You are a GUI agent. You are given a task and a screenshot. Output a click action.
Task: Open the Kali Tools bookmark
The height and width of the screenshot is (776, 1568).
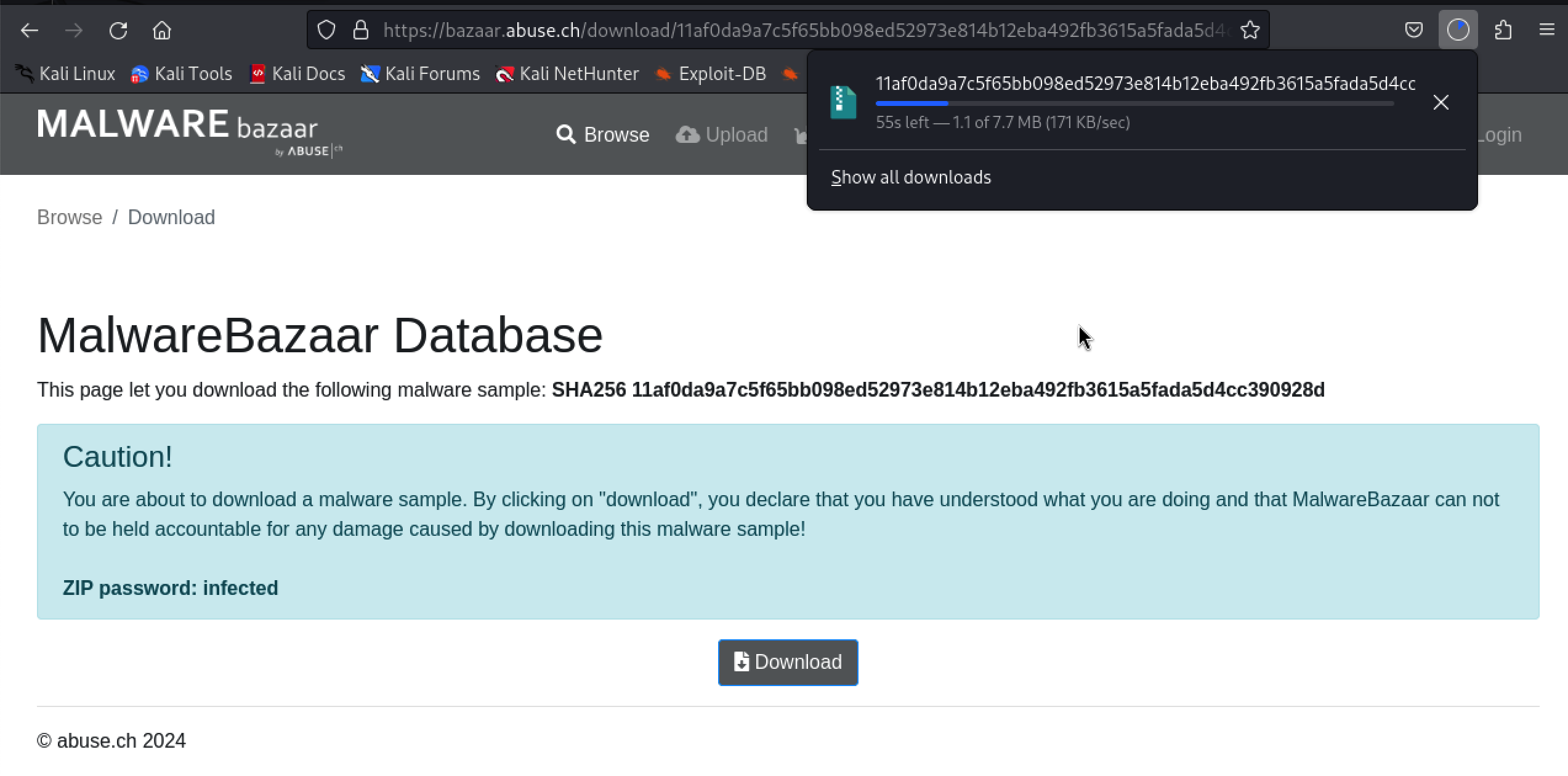point(182,74)
